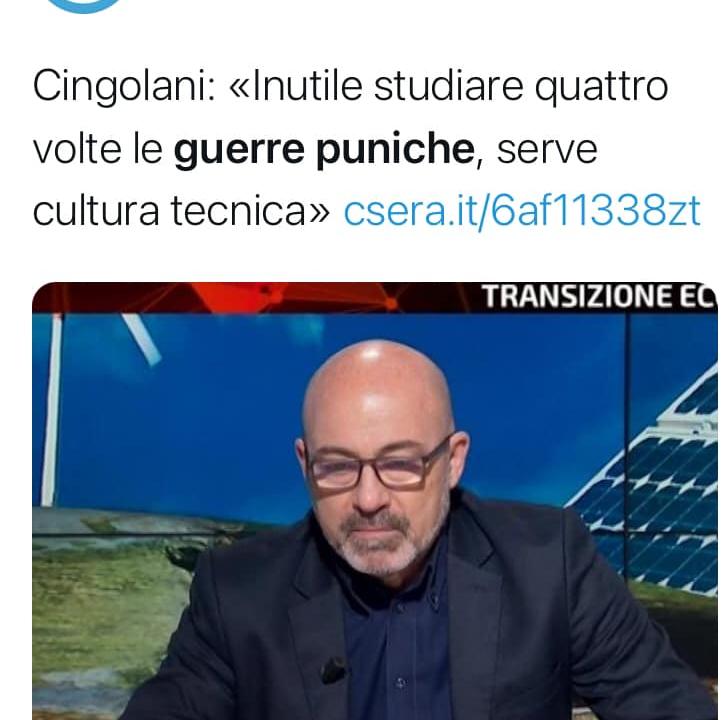Click the man's glasses in the photo
Image resolution: width=726 pixels, height=720 pixels.
(x=380, y=468)
